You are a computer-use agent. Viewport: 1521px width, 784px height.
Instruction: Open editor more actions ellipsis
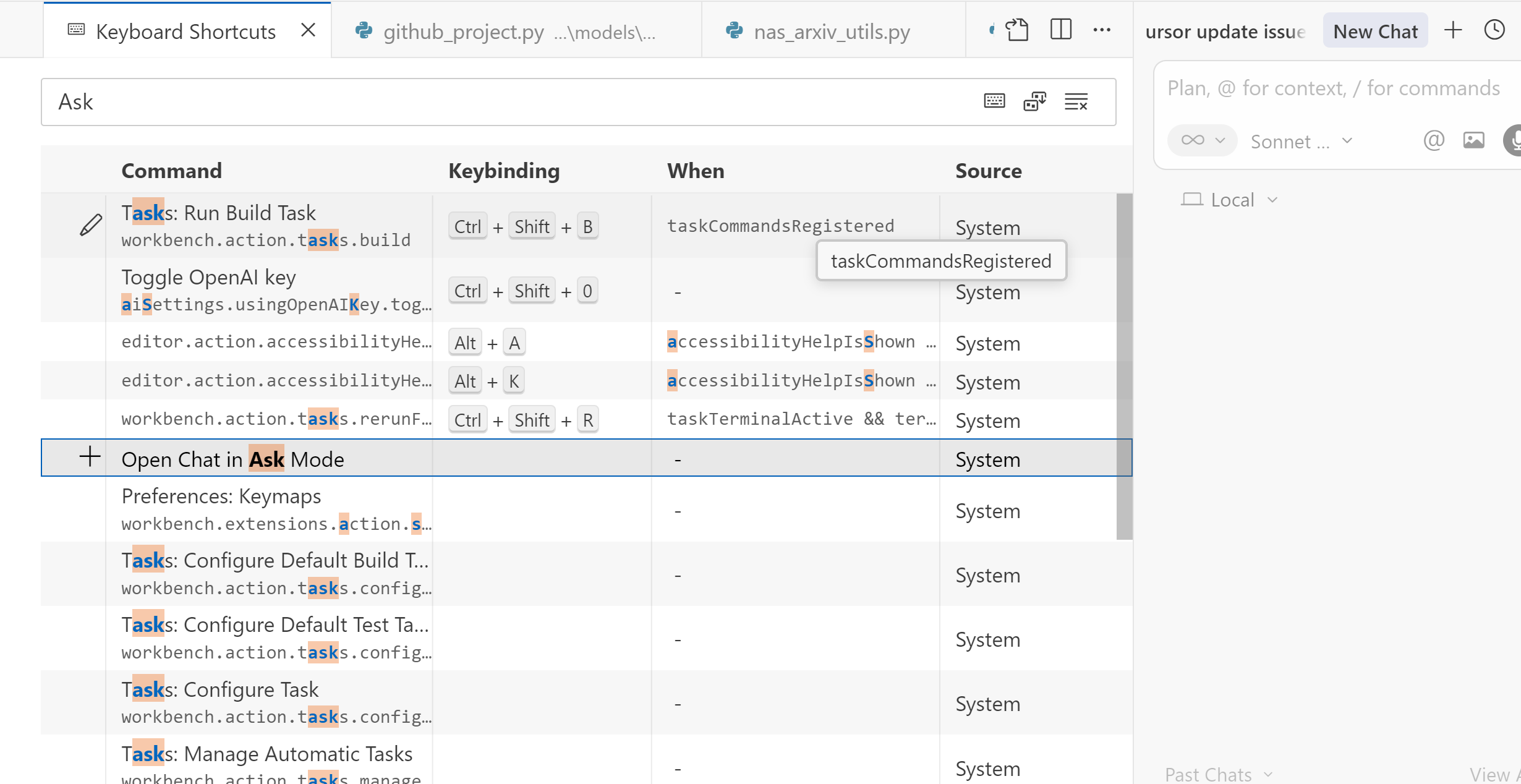tap(1102, 30)
